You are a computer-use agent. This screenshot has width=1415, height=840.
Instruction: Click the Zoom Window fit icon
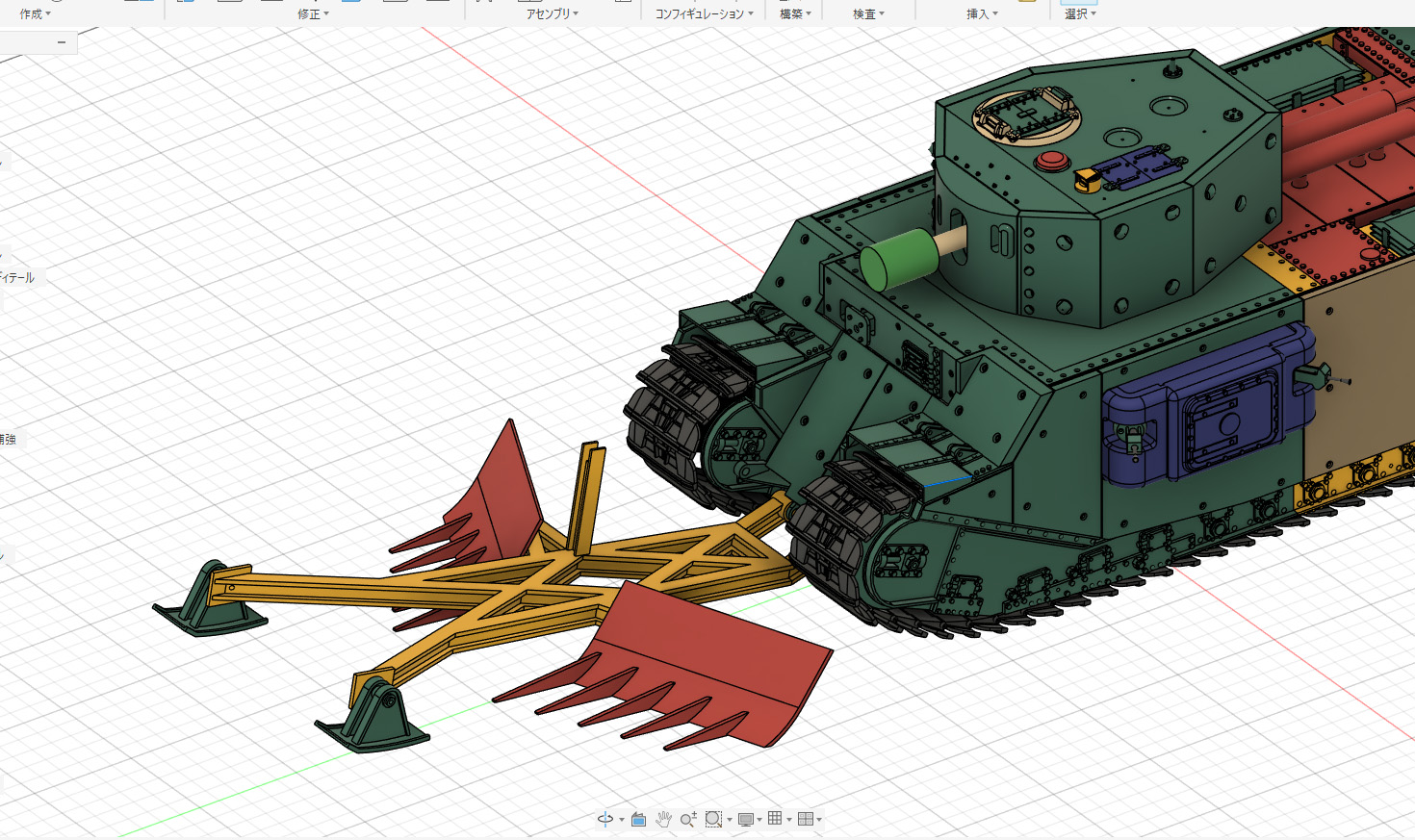[x=713, y=819]
